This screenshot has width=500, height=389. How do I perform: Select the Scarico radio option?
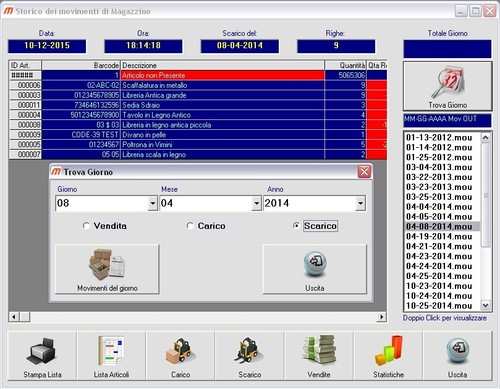click(x=315, y=226)
